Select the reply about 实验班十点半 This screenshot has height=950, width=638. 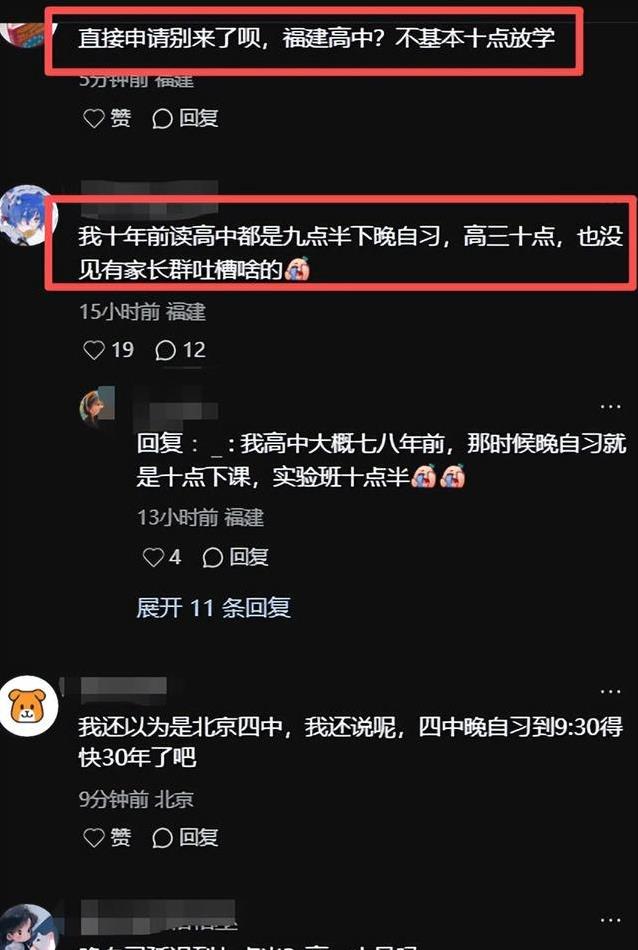382,461
